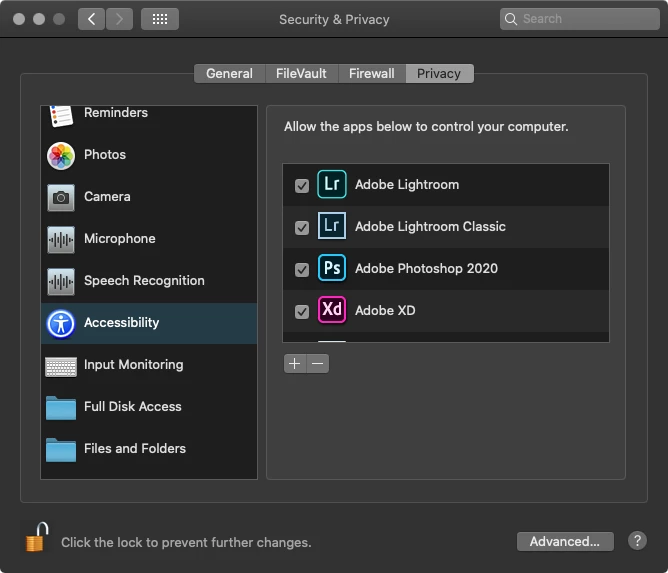Switch to the General tab

pos(229,74)
